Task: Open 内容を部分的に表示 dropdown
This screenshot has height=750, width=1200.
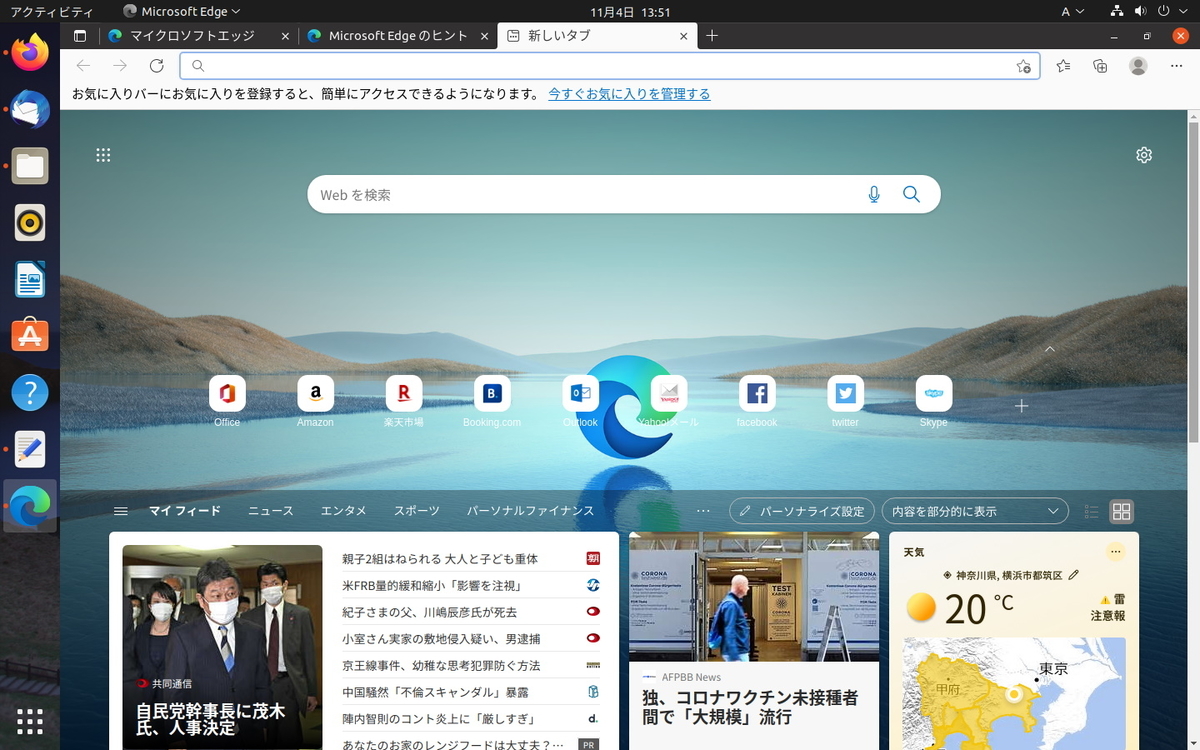Action: (x=975, y=511)
